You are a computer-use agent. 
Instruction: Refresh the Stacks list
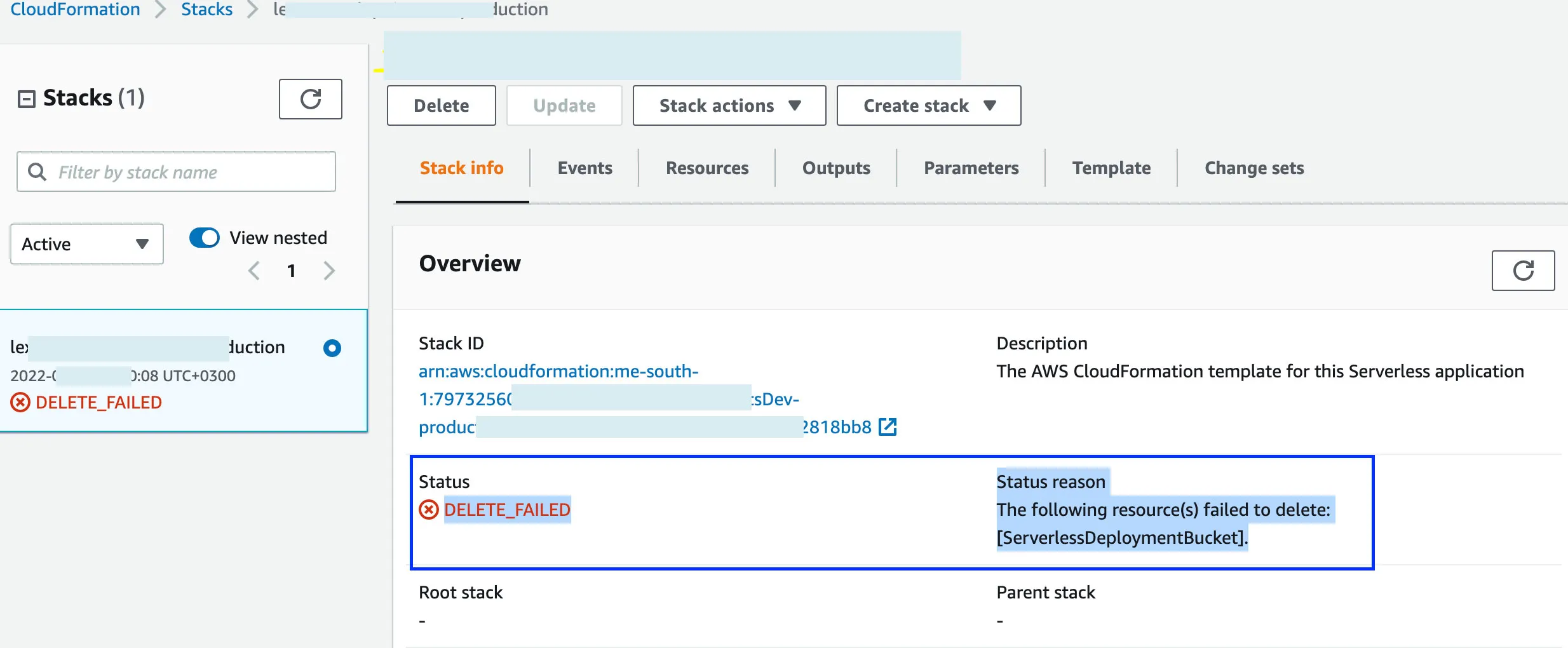[x=310, y=99]
